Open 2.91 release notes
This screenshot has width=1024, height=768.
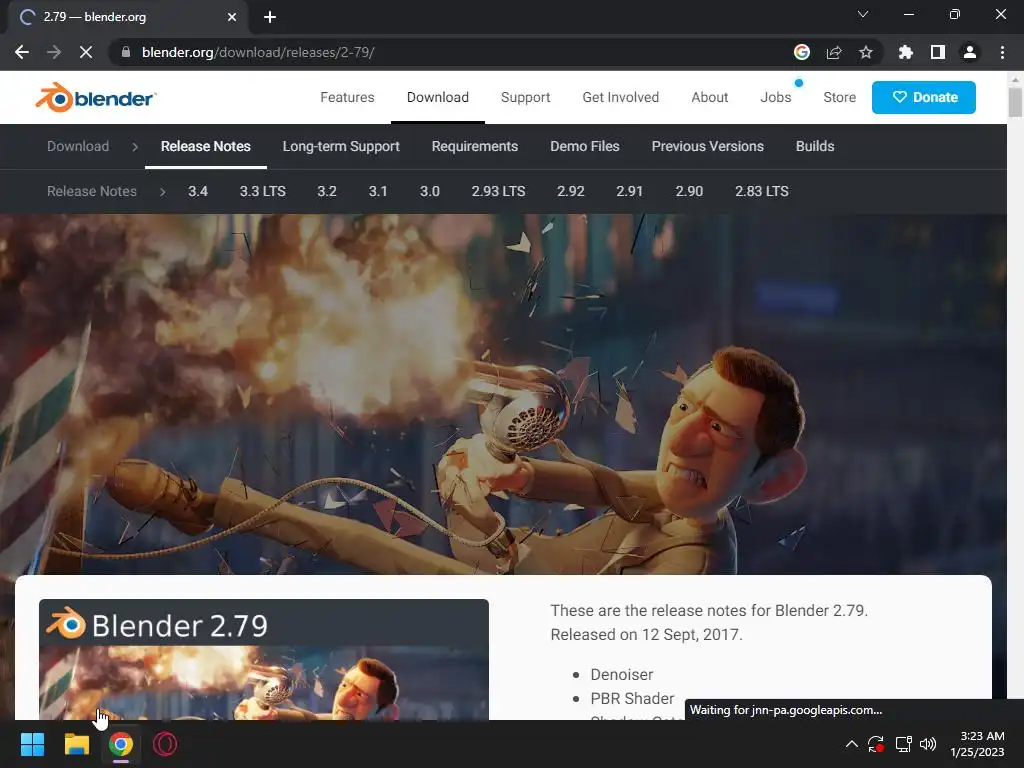(630, 191)
